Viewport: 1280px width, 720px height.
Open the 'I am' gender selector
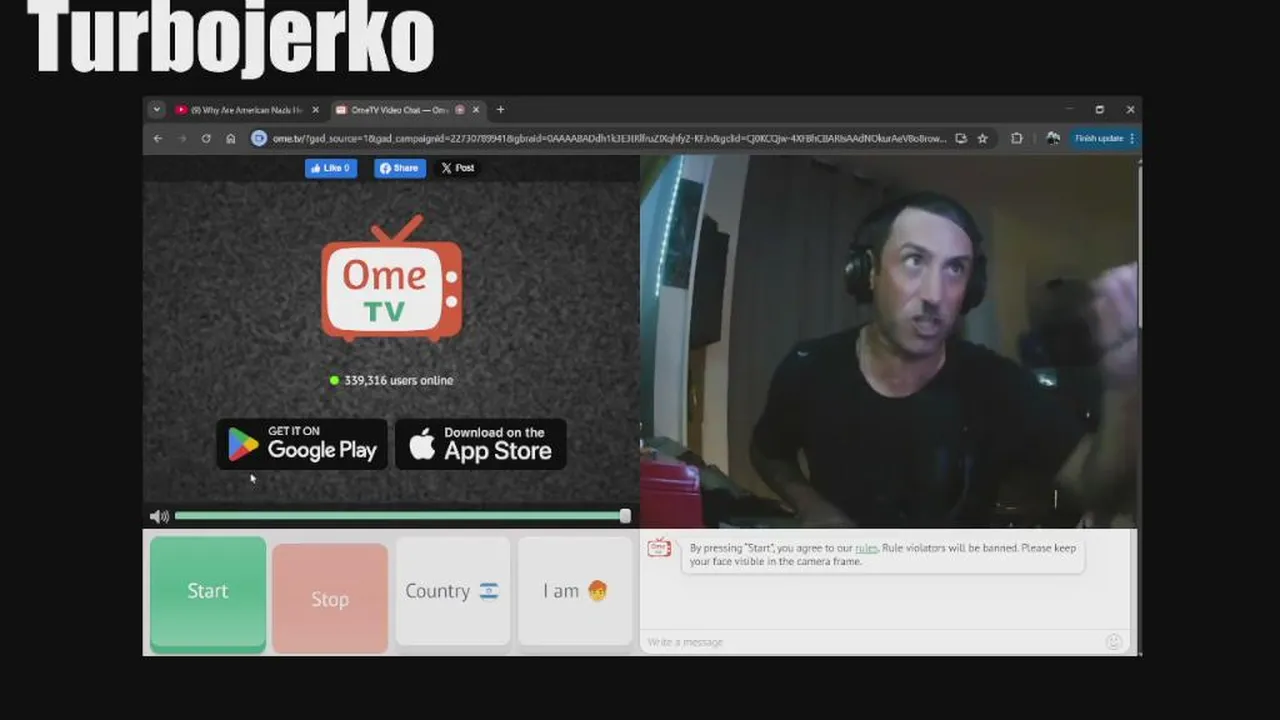[x=575, y=591]
